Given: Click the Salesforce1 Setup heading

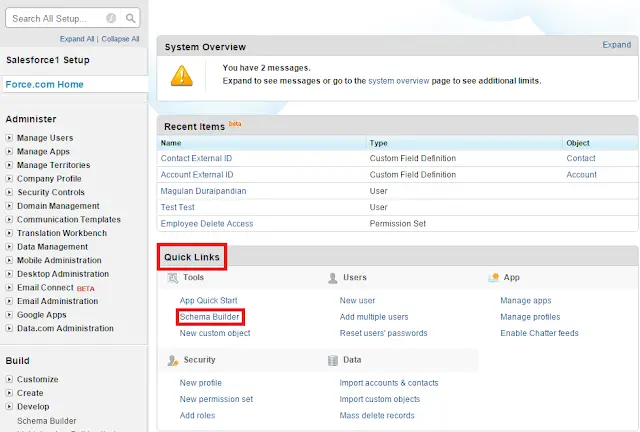Looking at the screenshot, I should coord(48,60).
